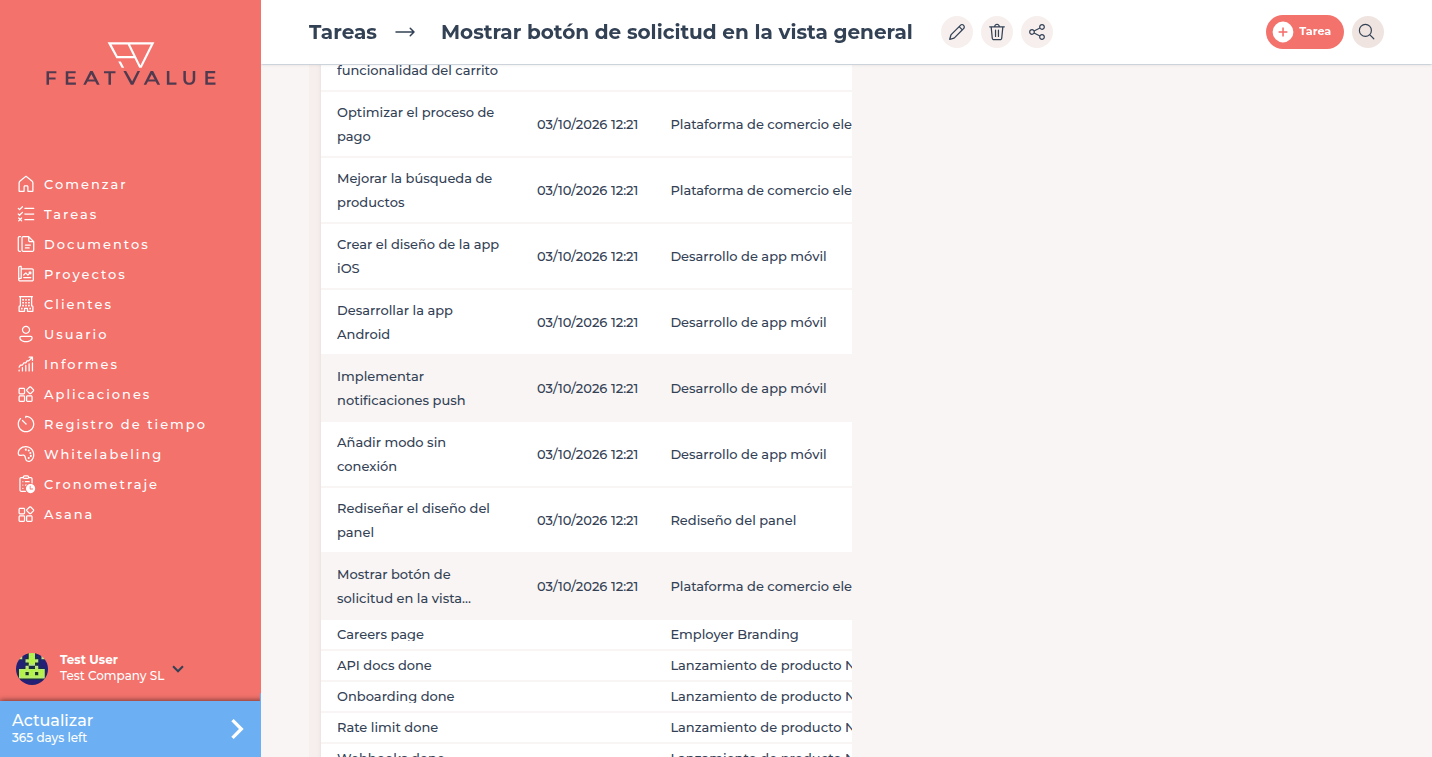Viewport: 1432px width, 757px height.
Task: Open the Whitelabeling menu entry
Action: click(x=103, y=454)
